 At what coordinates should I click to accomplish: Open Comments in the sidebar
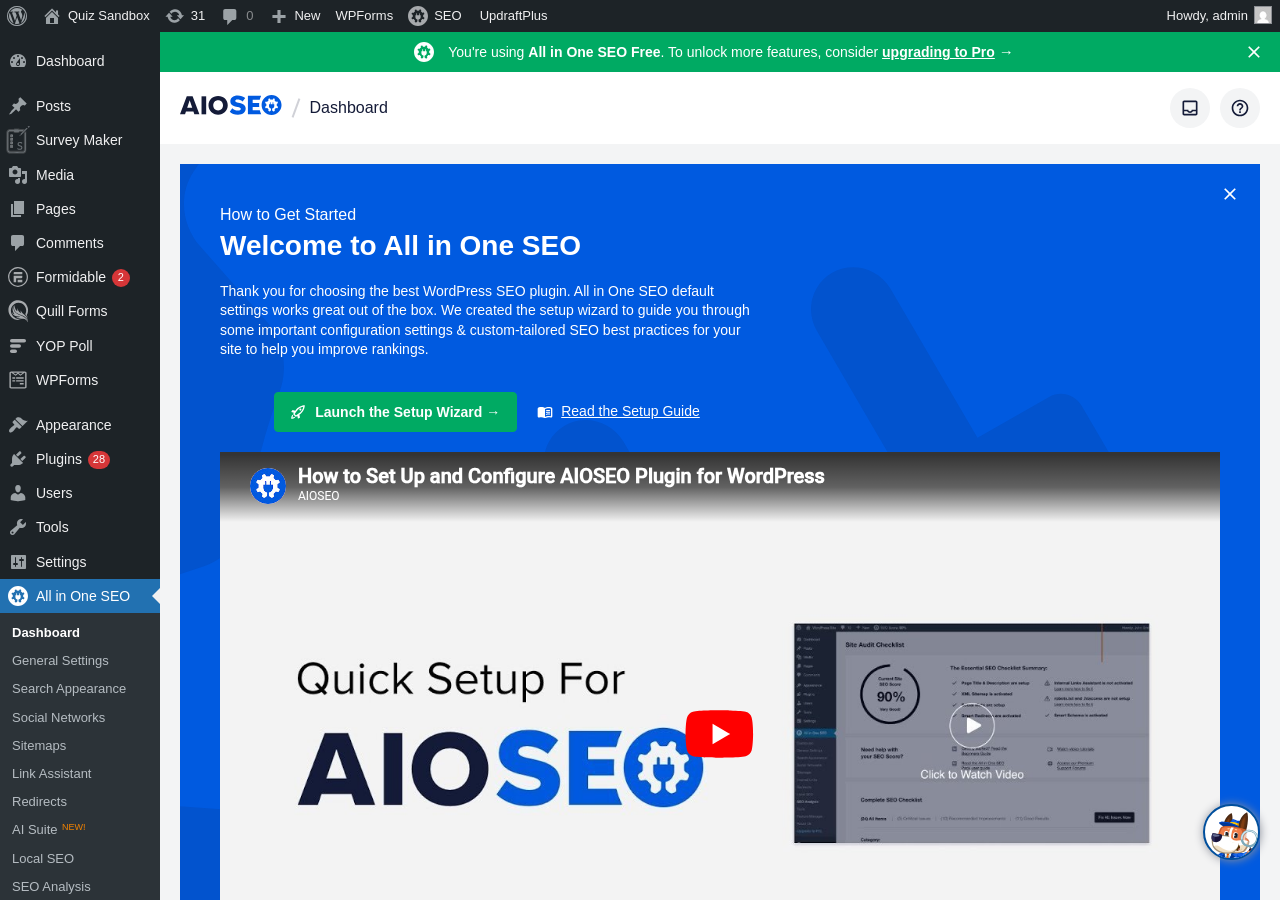80,243
